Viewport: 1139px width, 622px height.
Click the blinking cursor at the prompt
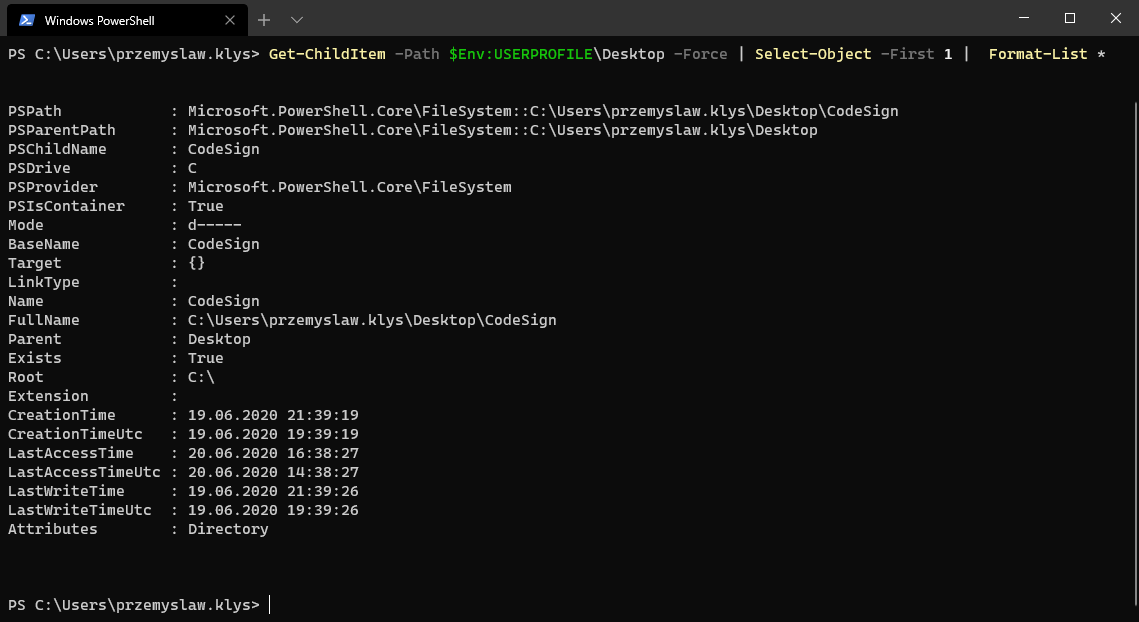(268, 604)
